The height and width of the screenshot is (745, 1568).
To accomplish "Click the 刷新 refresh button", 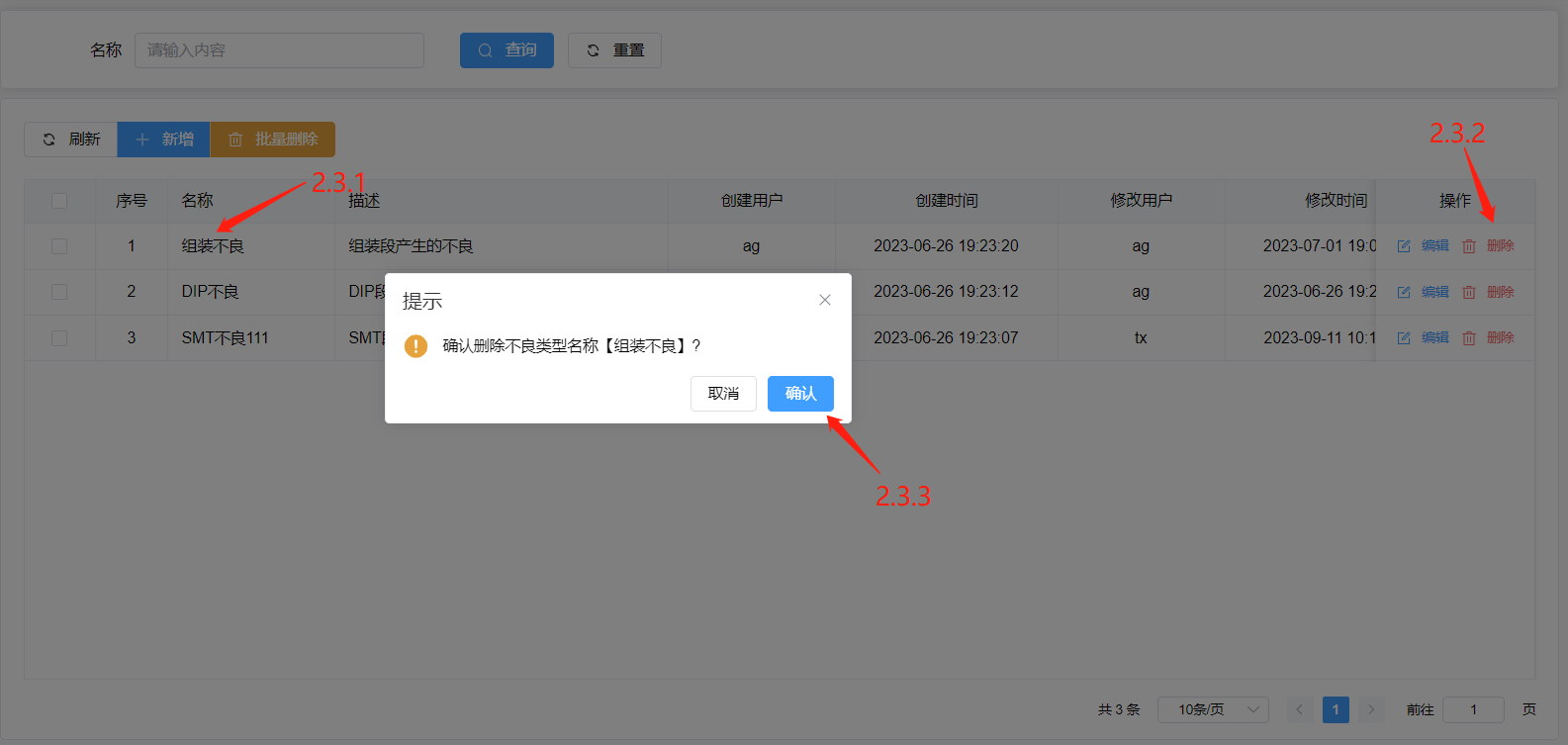I will (x=70, y=140).
